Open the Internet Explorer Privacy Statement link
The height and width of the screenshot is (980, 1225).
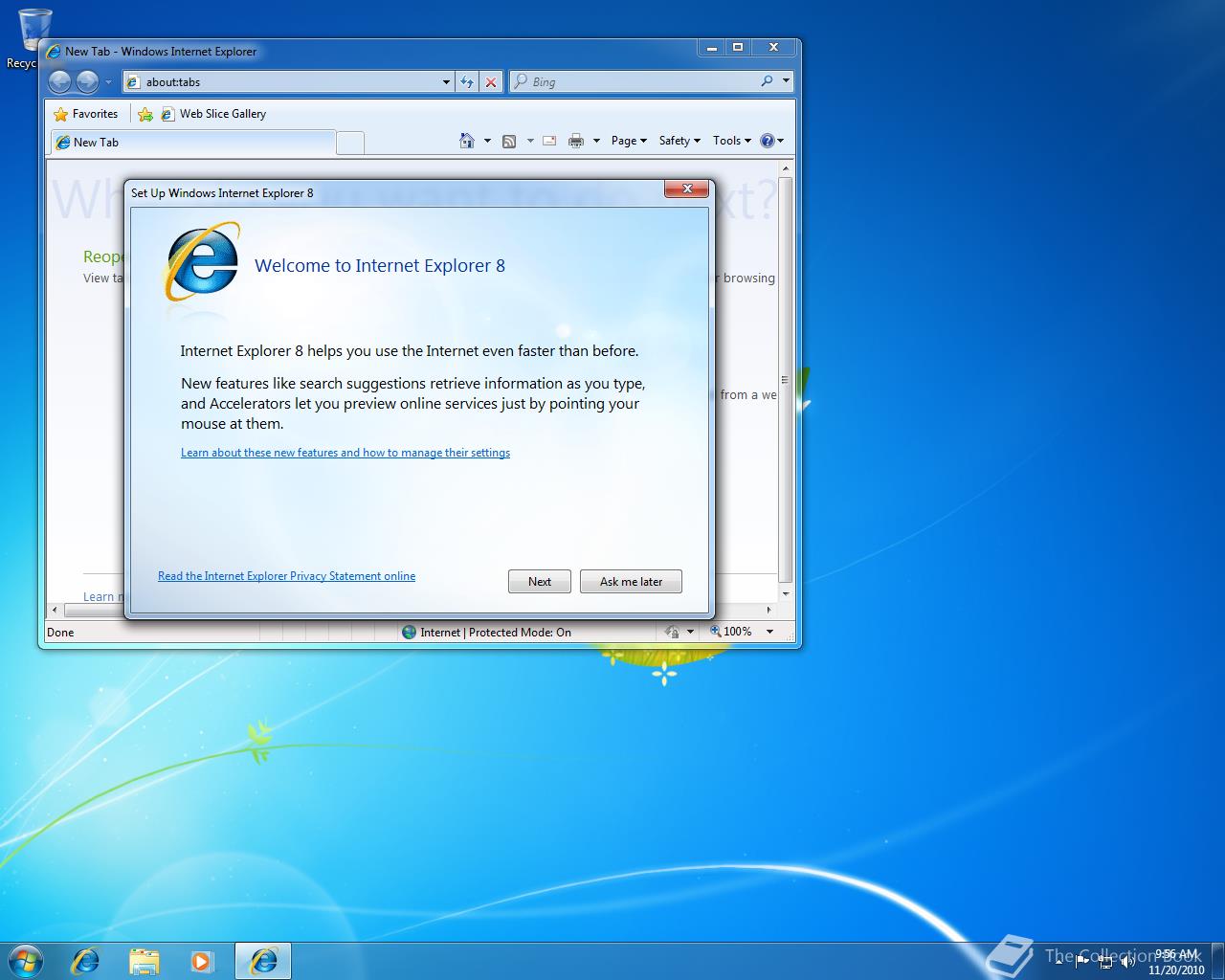pyautogui.click(x=286, y=576)
